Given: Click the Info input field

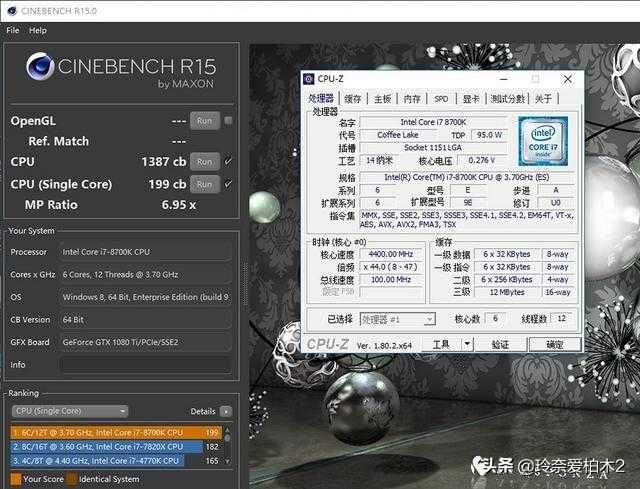Looking at the screenshot, I should pos(145,364).
